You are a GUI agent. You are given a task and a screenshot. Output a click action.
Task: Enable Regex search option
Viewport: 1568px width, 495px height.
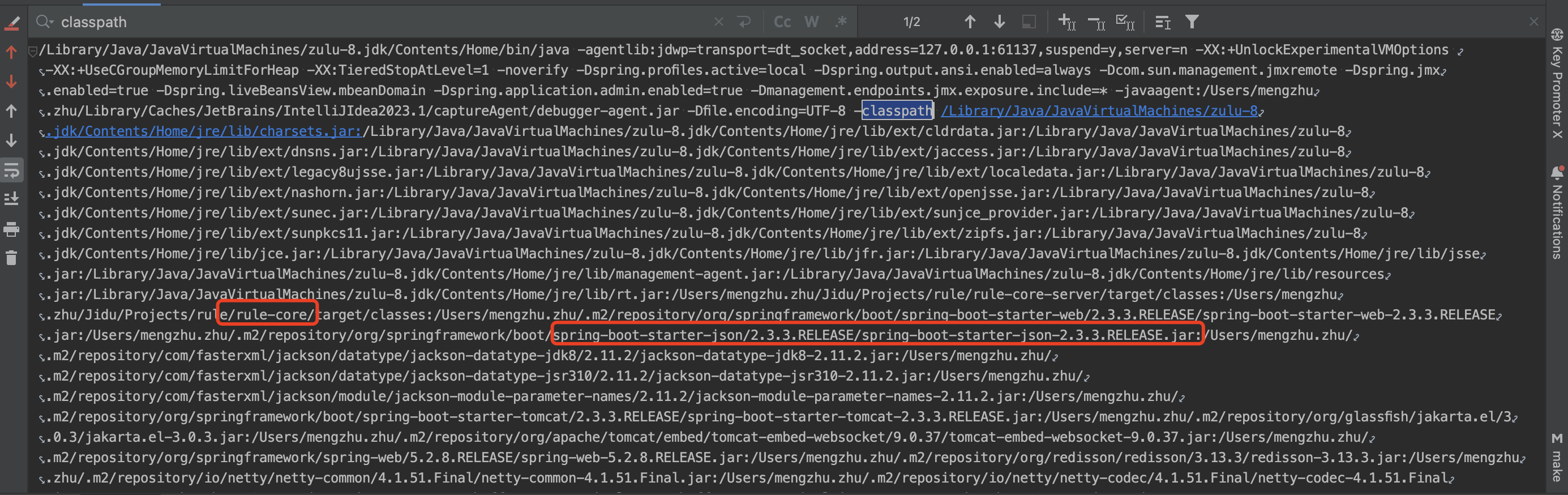[841, 22]
